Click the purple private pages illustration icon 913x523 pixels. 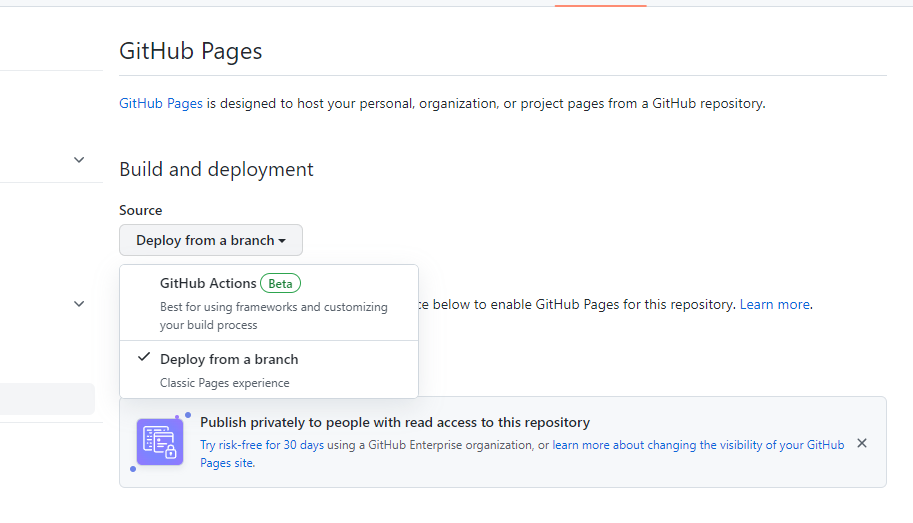coord(160,441)
